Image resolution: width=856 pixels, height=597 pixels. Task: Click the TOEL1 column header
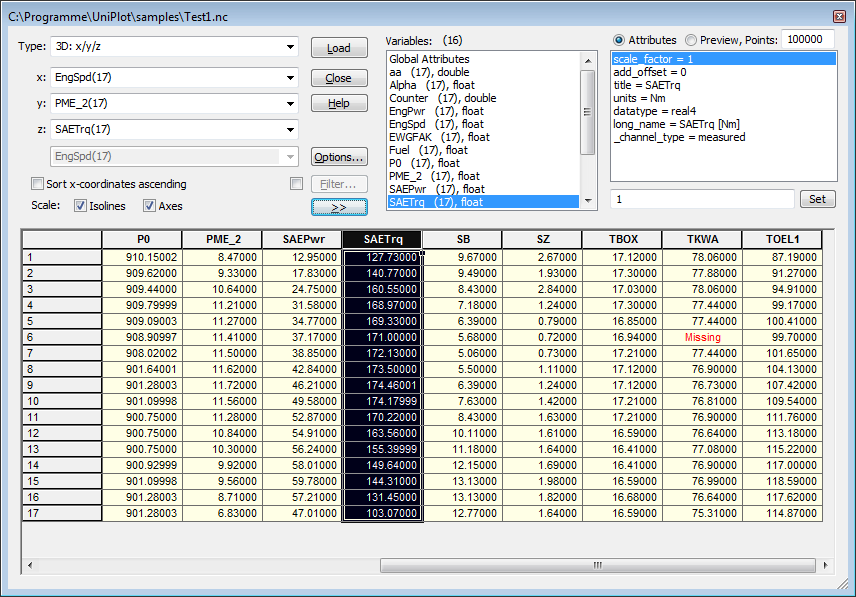(x=782, y=240)
